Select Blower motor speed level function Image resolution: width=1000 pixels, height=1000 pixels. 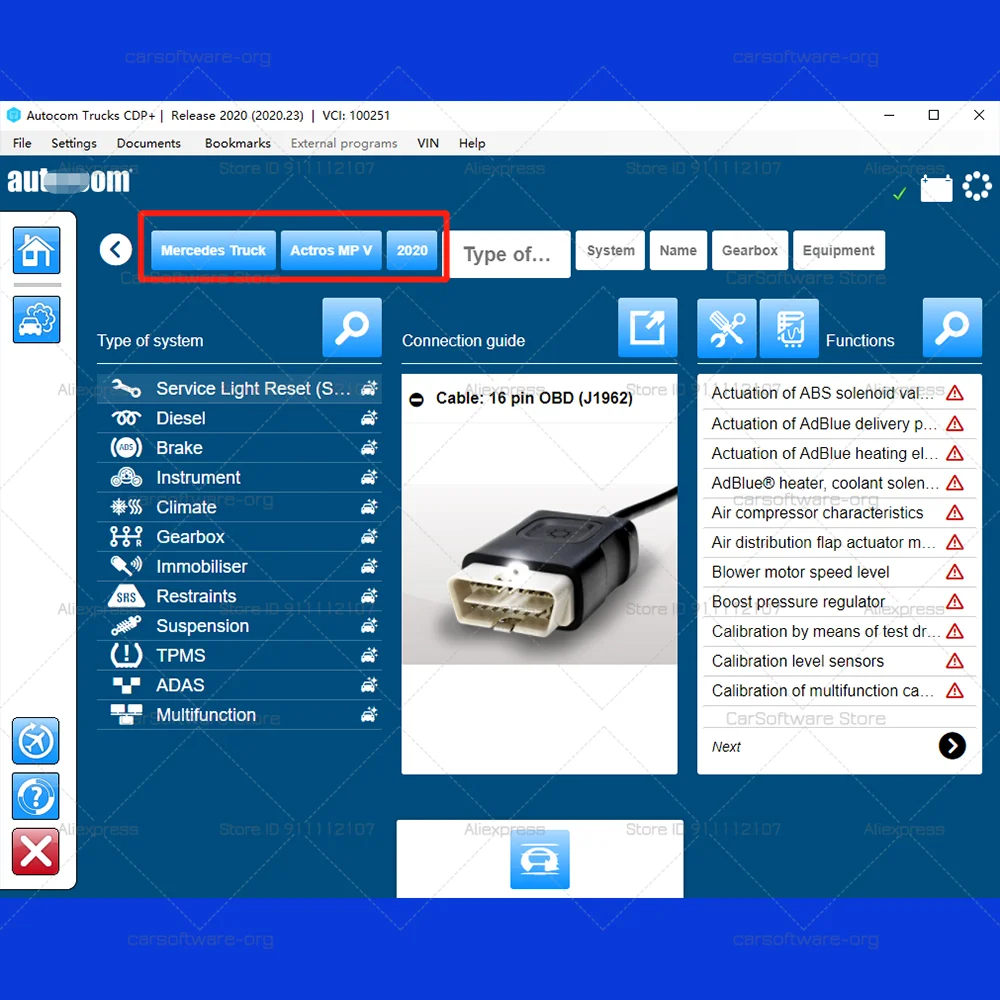[838, 571]
